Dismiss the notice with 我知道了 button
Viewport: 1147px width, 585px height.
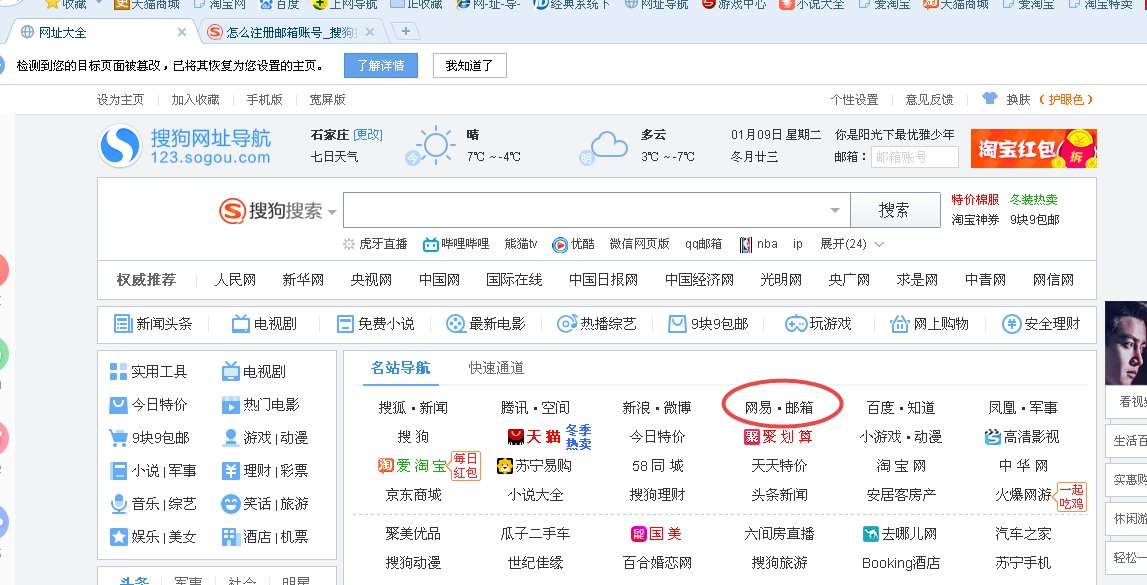(470, 65)
